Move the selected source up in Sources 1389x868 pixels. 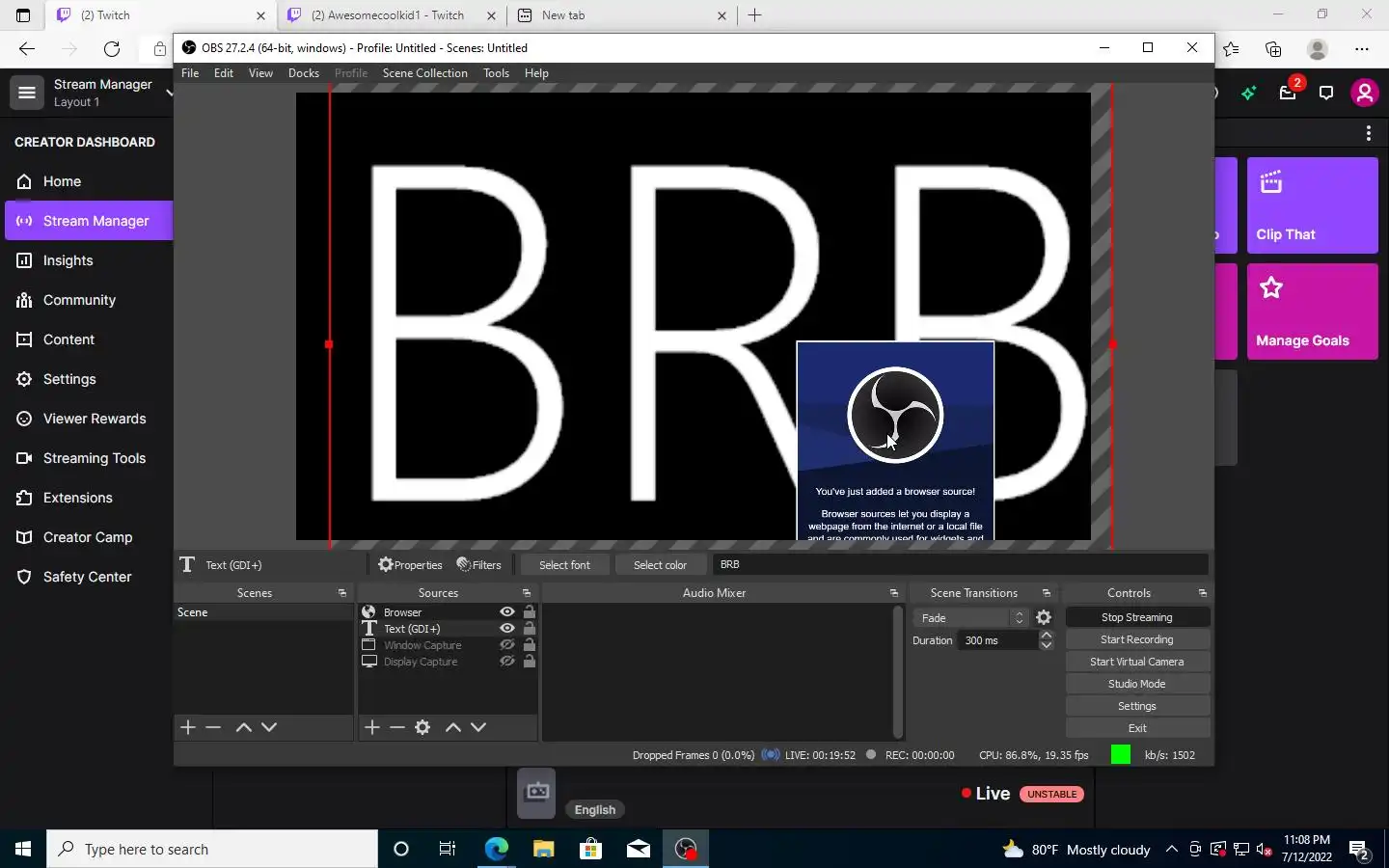coord(453,727)
